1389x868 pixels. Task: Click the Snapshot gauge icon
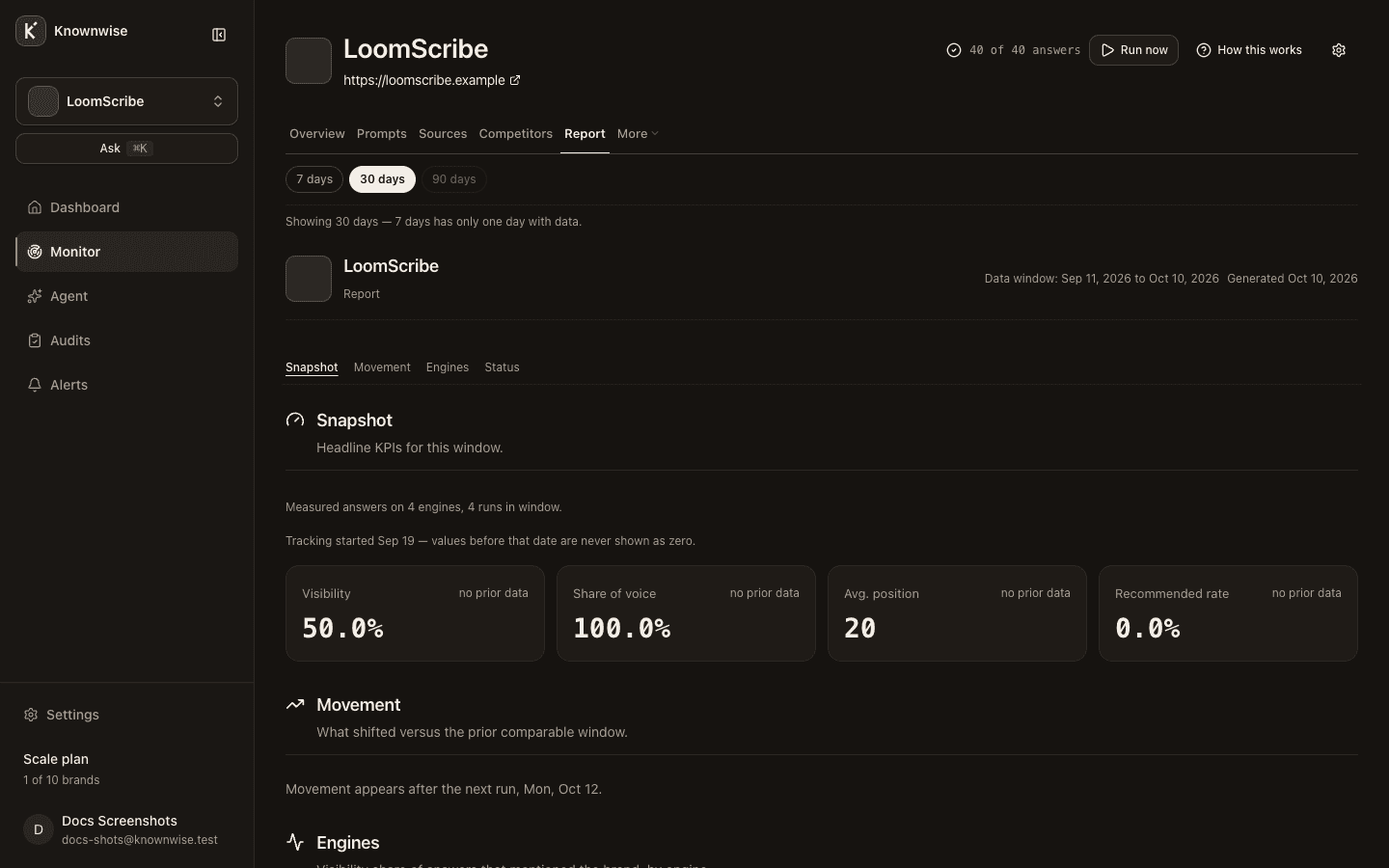(x=295, y=420)
